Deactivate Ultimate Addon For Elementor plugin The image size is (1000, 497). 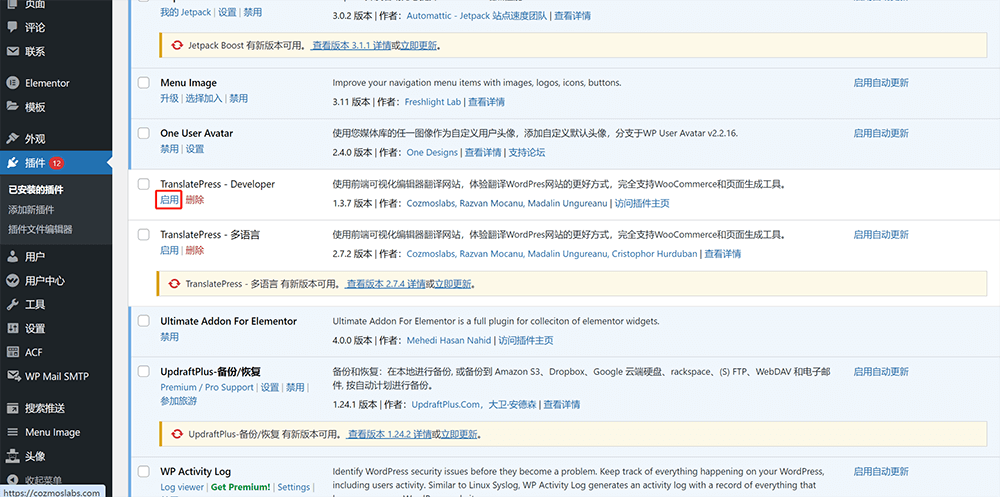tap(170, 336)
